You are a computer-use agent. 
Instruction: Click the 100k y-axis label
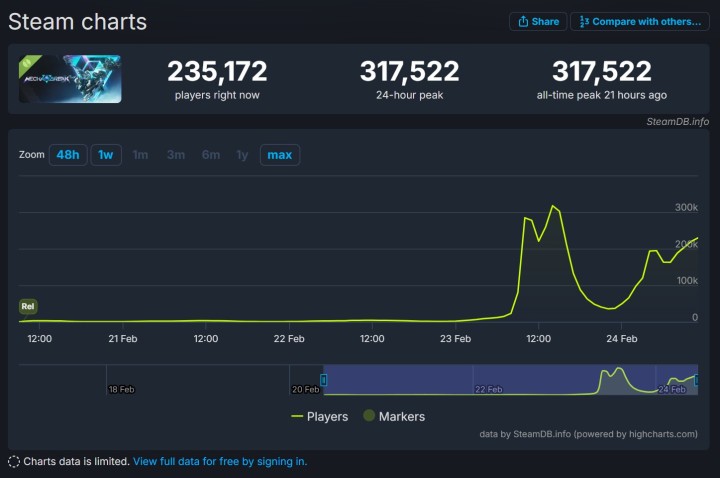(x=687, y=281)
